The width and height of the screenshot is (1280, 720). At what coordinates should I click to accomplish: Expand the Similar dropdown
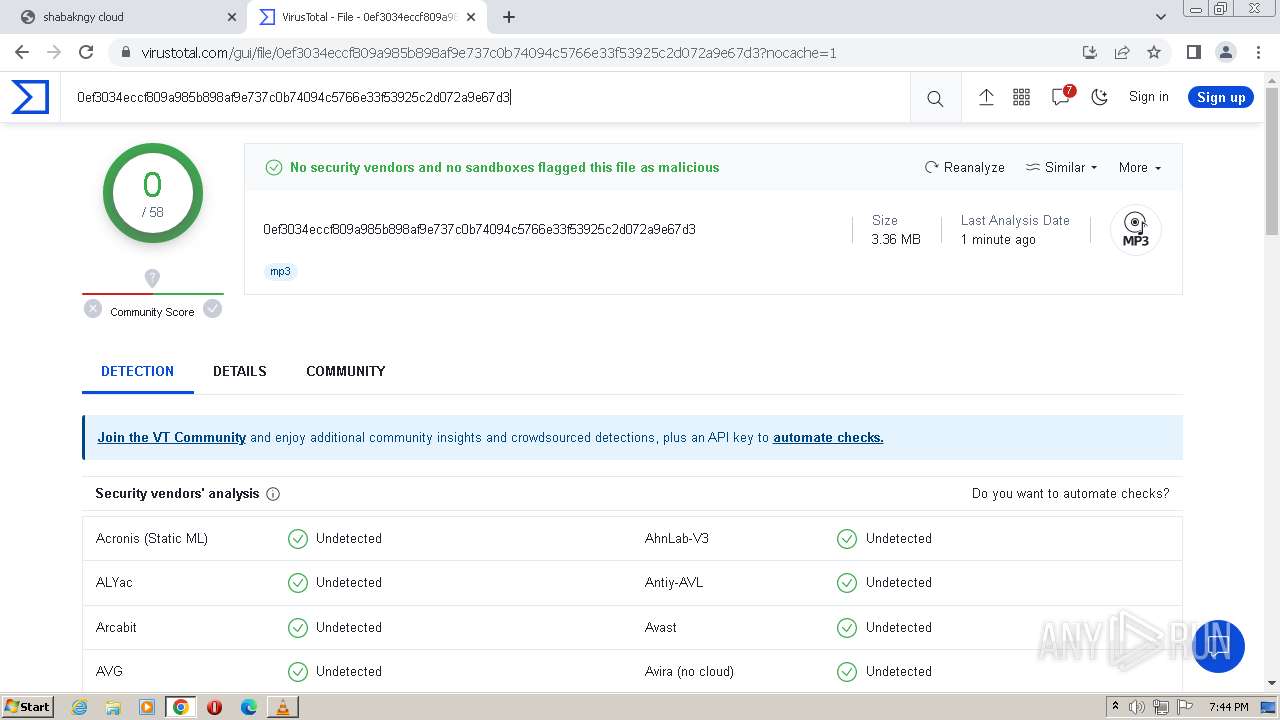1062,167
